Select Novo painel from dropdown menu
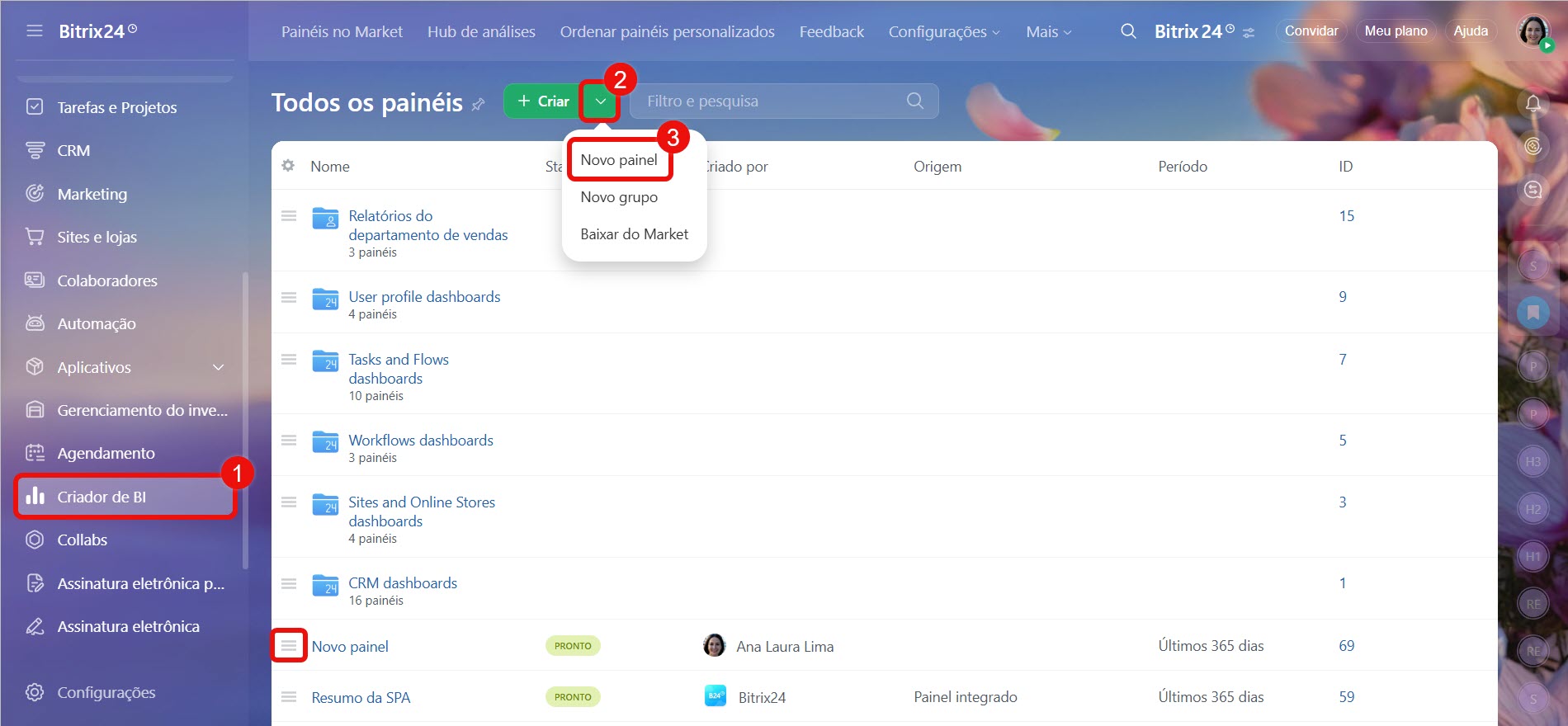Image resolution: width=1568 pixels, height=726 pixels. (x=619, y=160)
